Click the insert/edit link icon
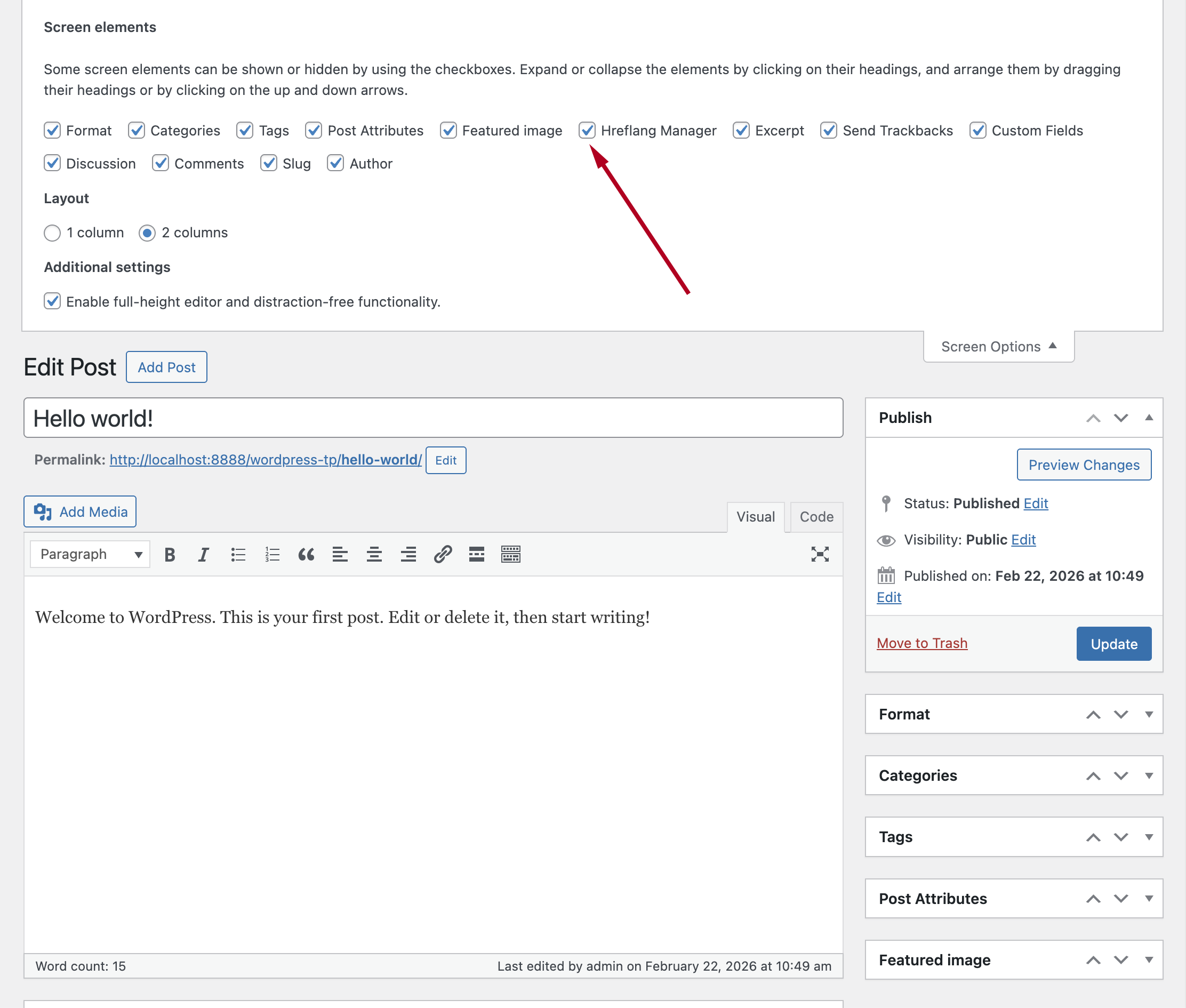 (x=443, y=554)
